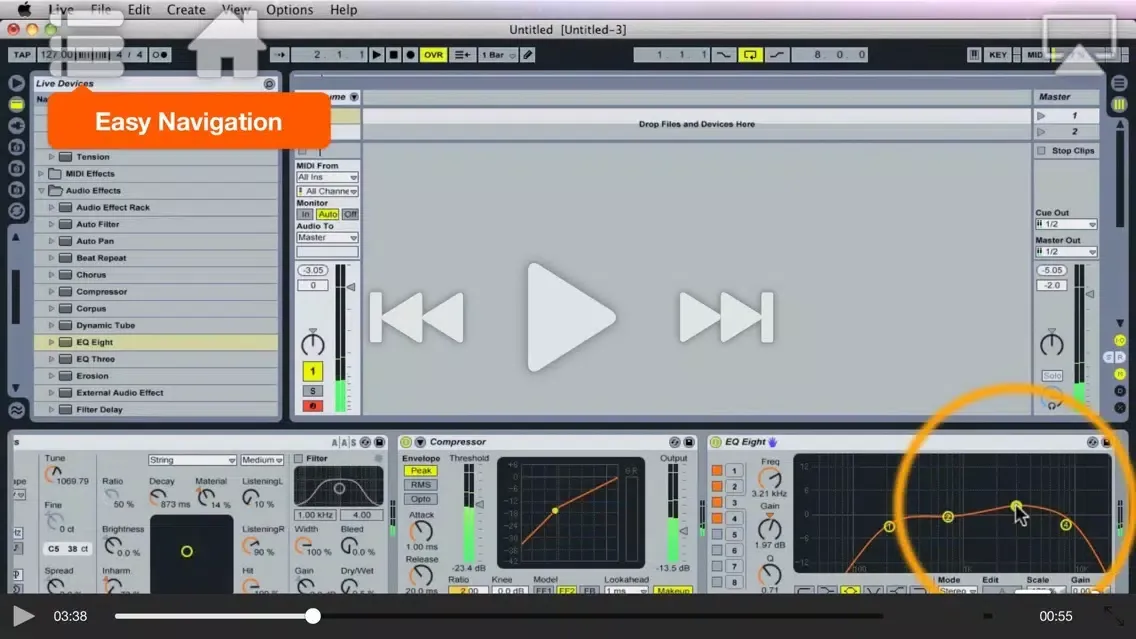The width and height of the screenshot is (1136, 639).
Task: Click Live's transport Play button
Action: click(x=376, y=54)
